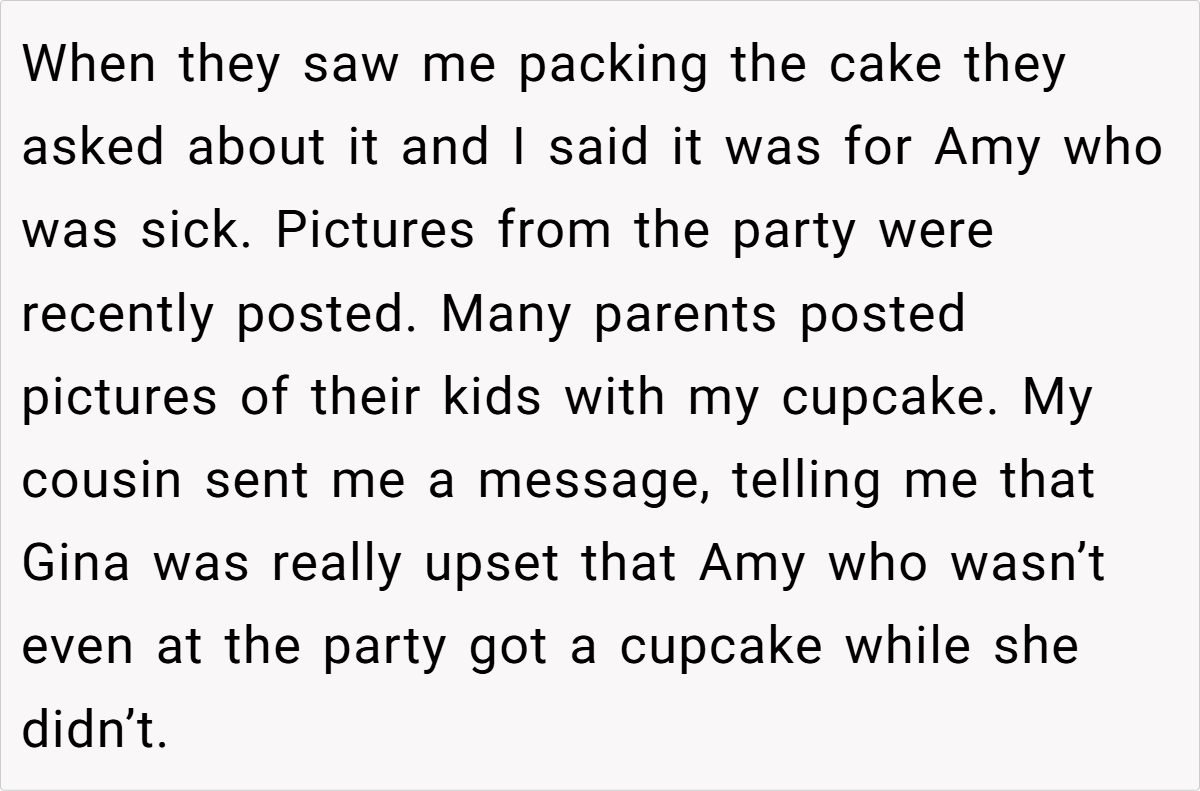The image size is (1200, 791).
Task: Click the name "Gina" in the text
Action: [76, 564]
